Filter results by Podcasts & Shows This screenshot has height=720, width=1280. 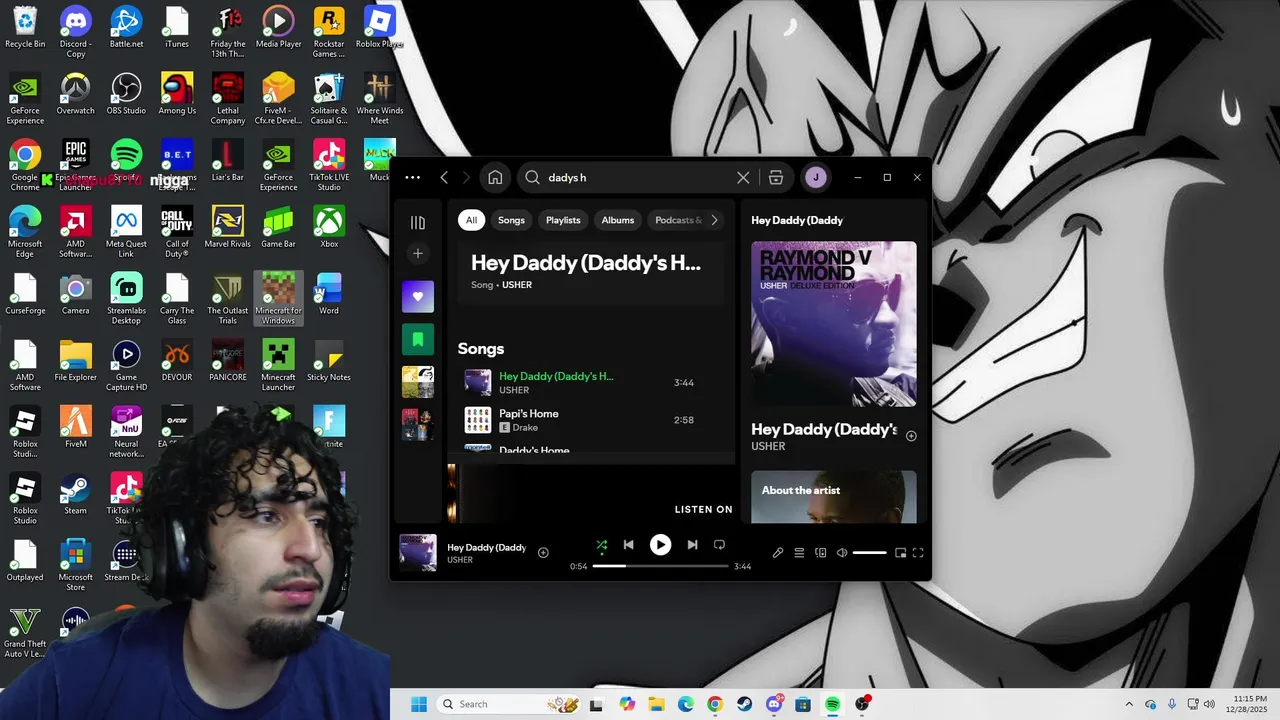pos(678,220)
